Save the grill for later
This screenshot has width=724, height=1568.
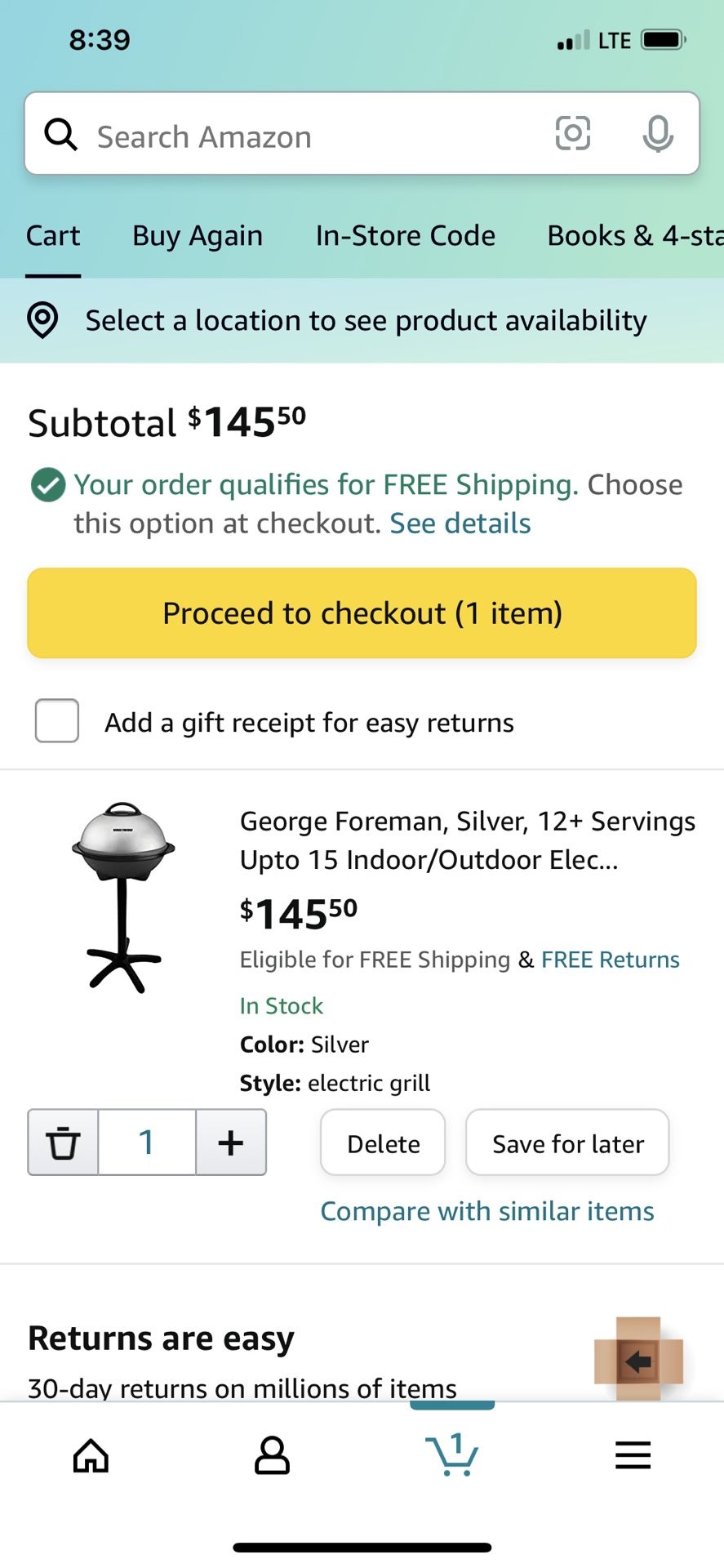click(x=567, y=1143)
